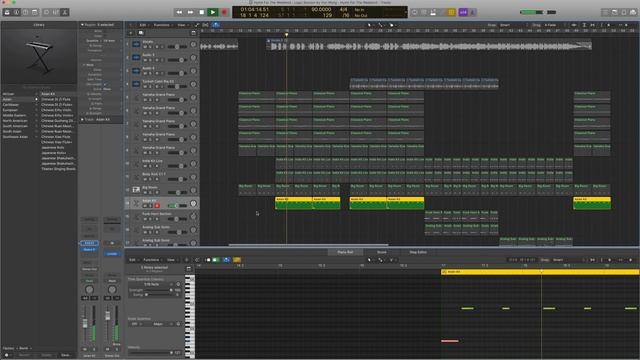Open the Note Pads button top right
Screen dimensions: 640x360
pos(615,12)
